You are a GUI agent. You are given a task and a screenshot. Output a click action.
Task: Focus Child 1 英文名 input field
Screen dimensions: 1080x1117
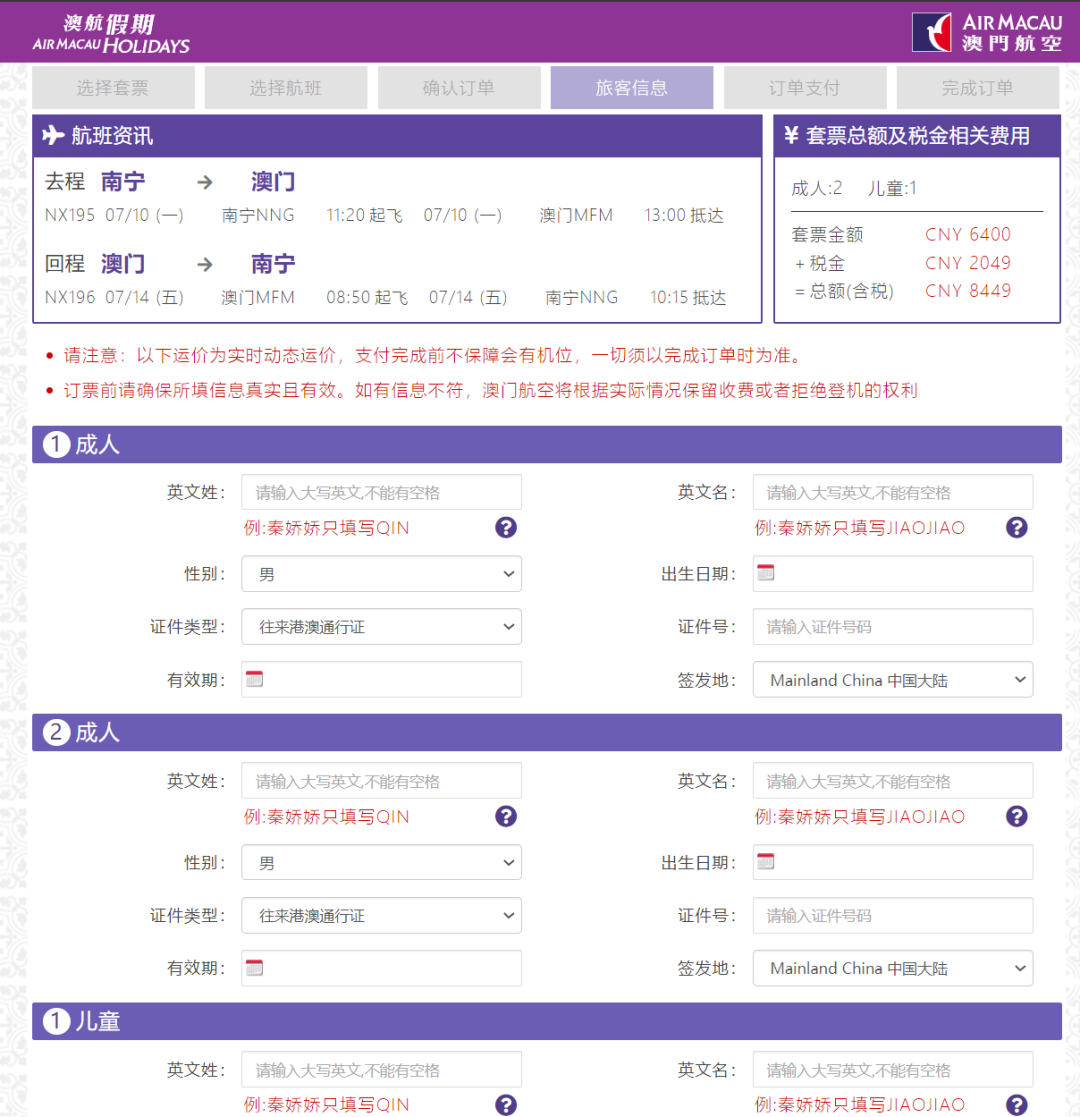click(x=893, y=1069)
